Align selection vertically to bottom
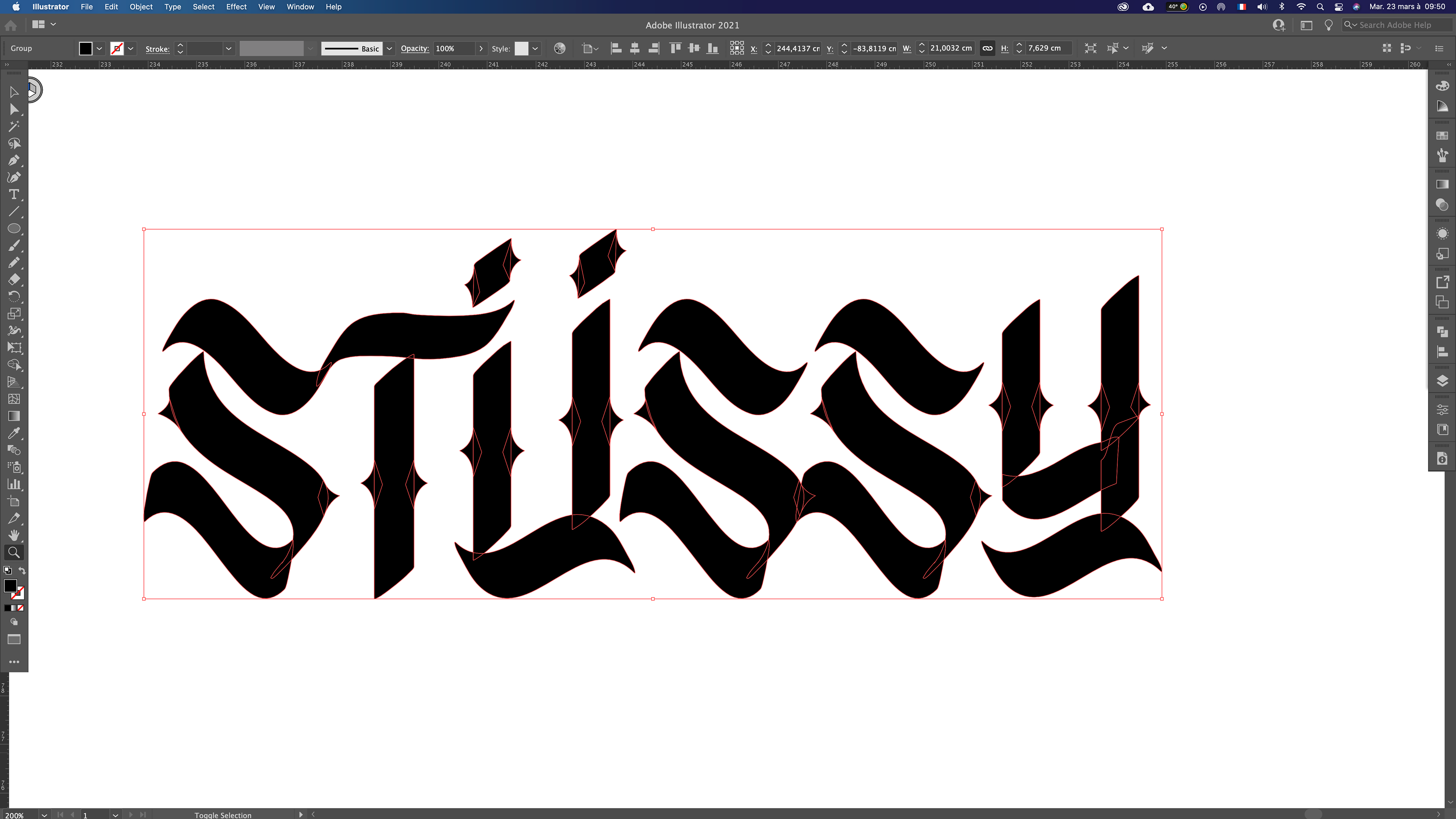Screen dimensions: 1456x819 click(x=713, y=49)
